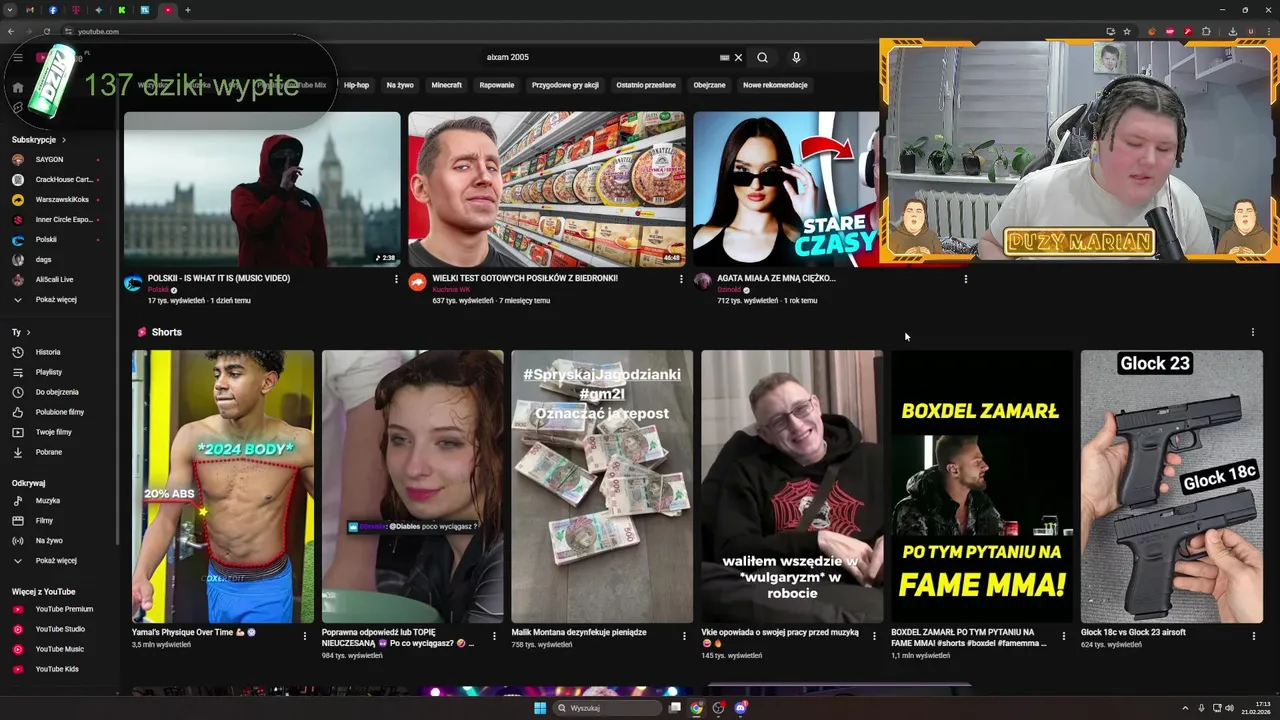Open Polubione filmy
This screenshot has height=720, width=1280.
[x=60, y=412]
